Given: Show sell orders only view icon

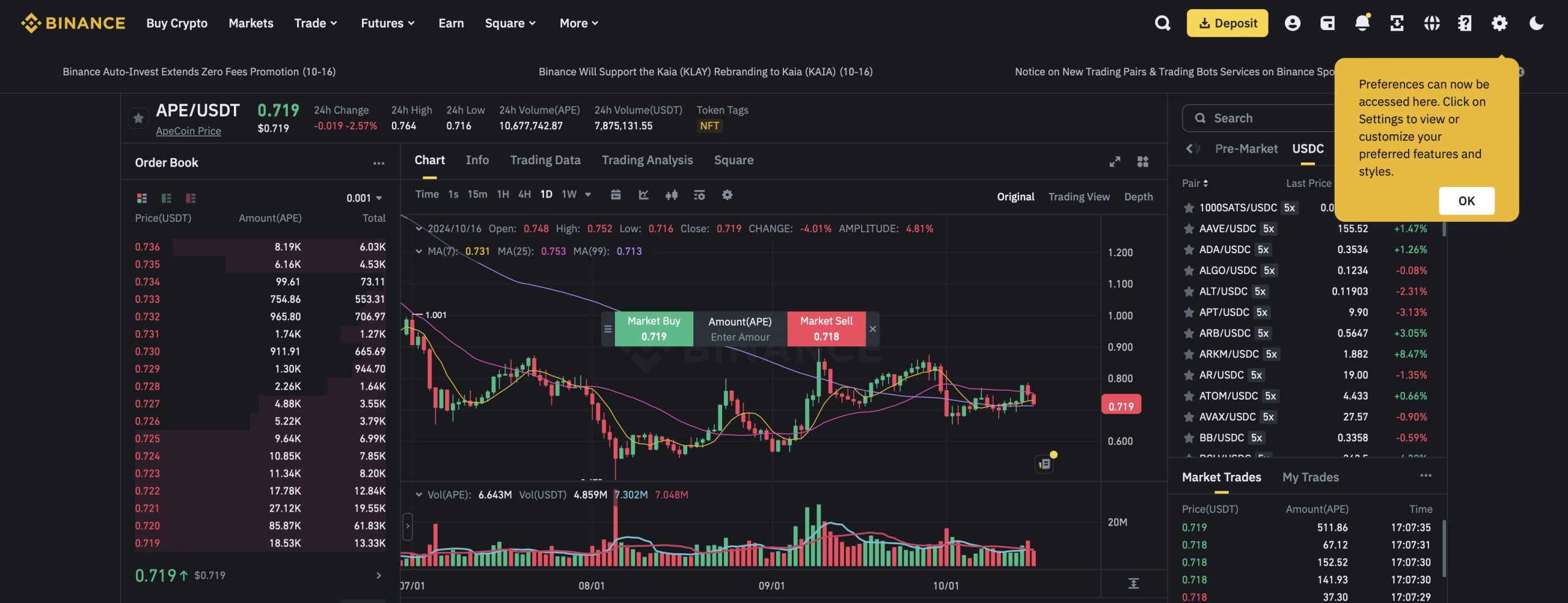Looking at the screenshot, I should click(x=190, y=198).
